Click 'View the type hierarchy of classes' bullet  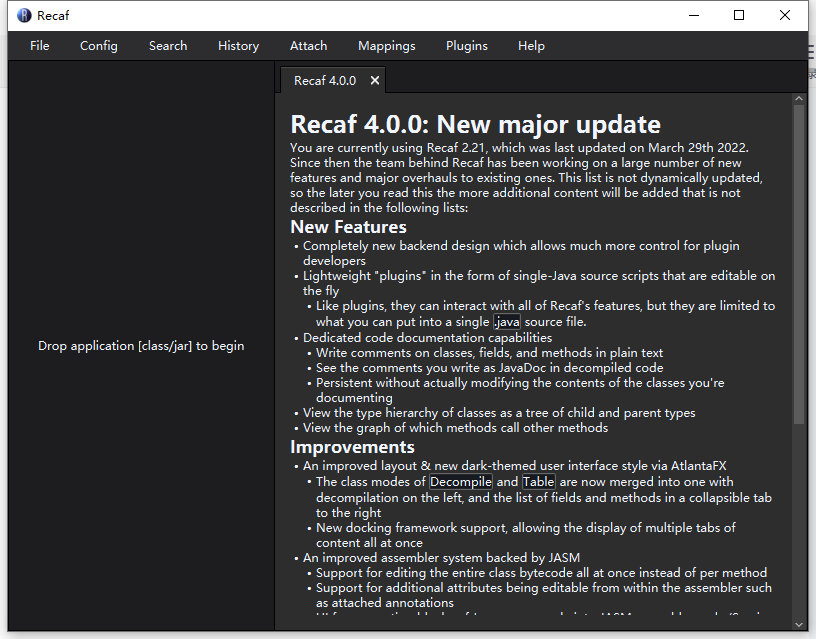(499, 413)
